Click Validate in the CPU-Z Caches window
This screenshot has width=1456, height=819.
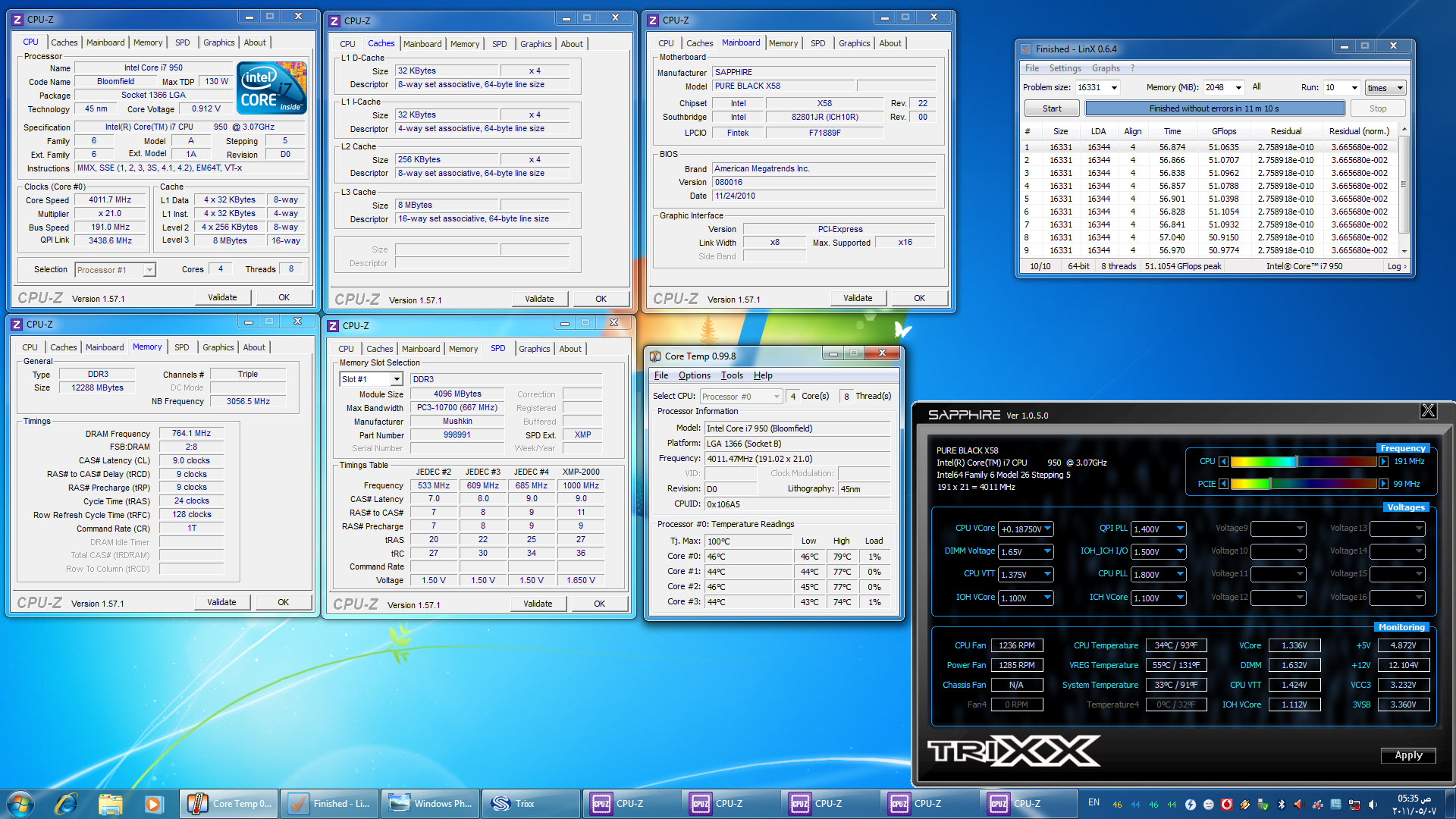(539, 299)
